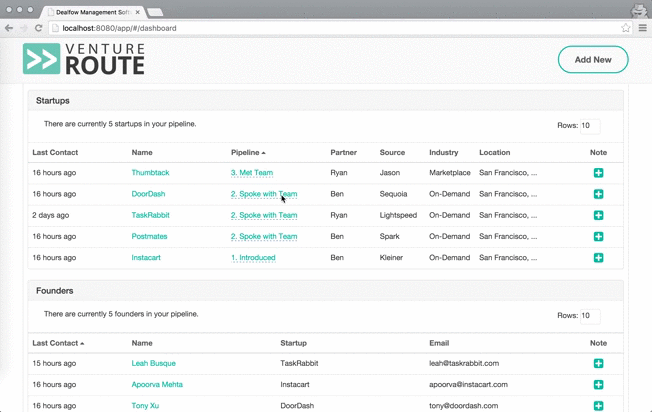Viewport: 652px width, 412px height.
Task: Click email leah@taskrabbit.com
Action: [x=464, y=363]
